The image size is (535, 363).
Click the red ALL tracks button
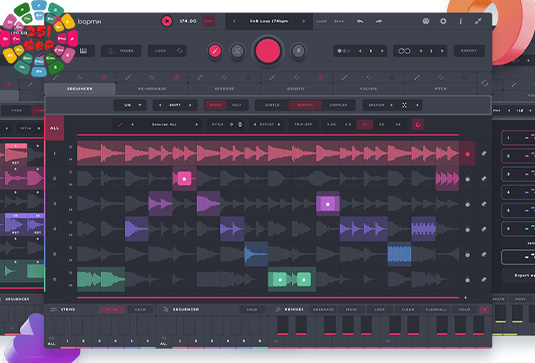pyautogui.click(x=54, y=128)
